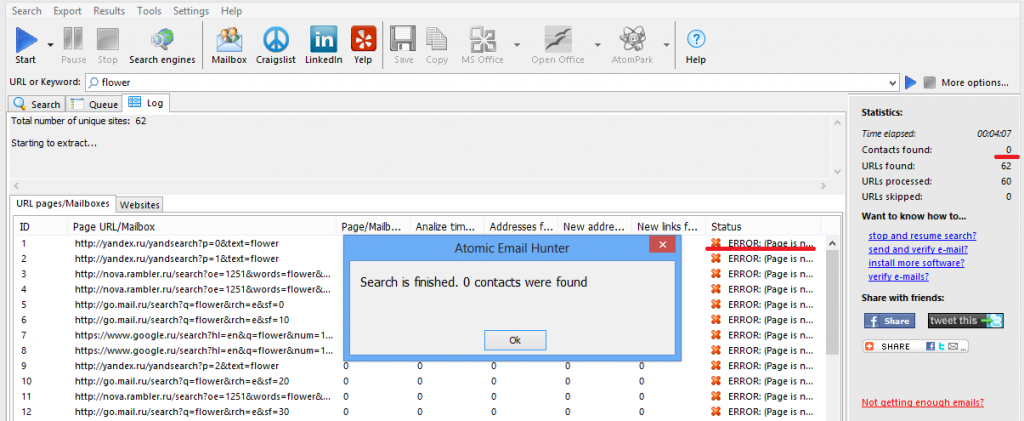Open Help from the toolbar

[696, 46]
